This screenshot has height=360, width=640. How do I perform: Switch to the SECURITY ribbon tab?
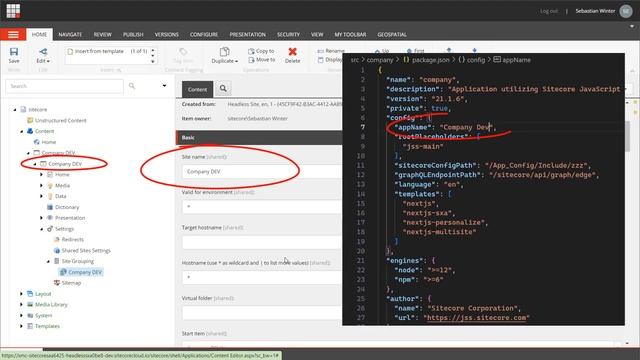click(x=288, y=35)
